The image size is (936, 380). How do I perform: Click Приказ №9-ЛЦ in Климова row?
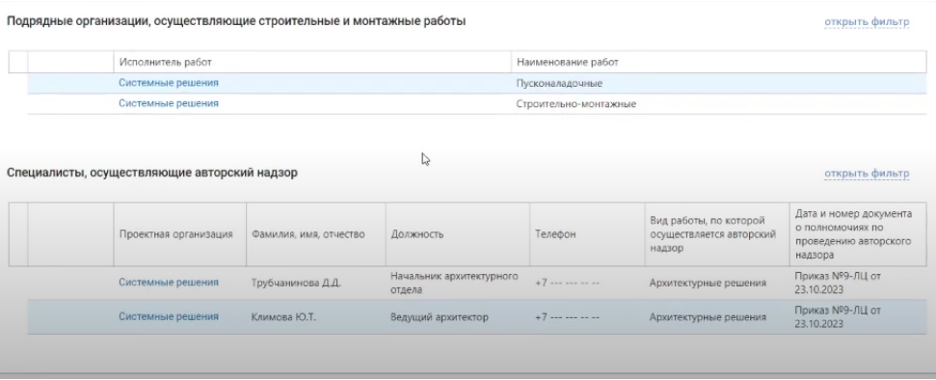[x=838, y=317]
